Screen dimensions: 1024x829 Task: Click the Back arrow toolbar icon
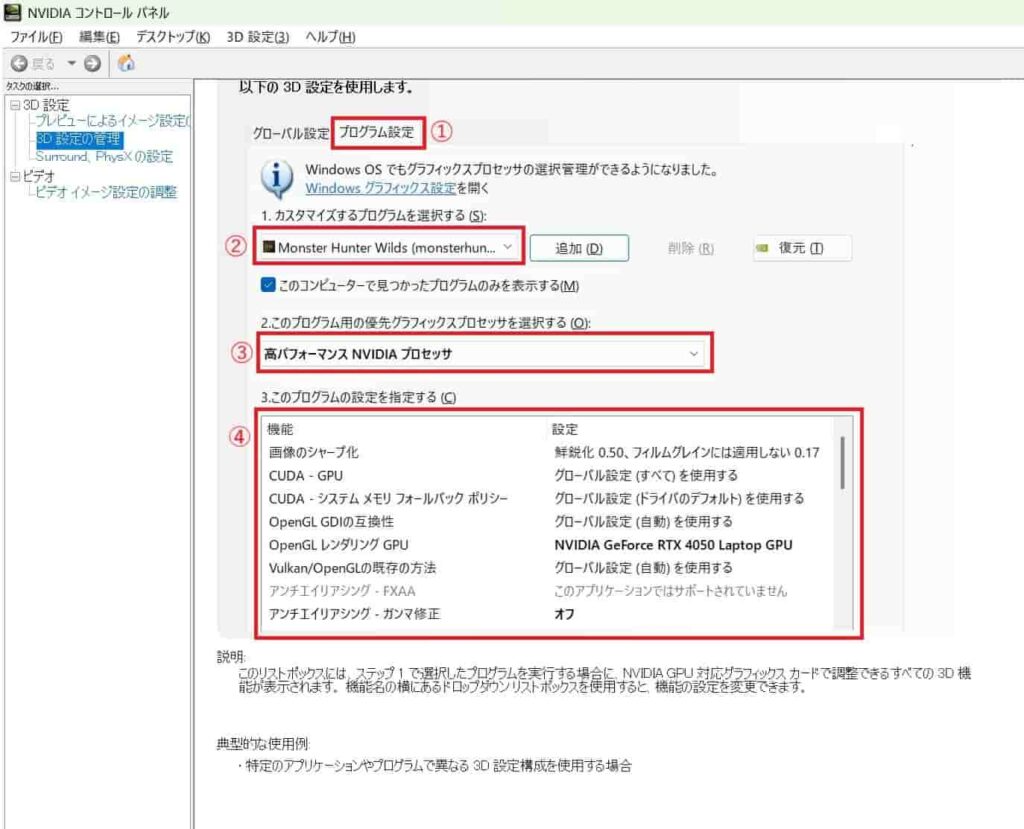(x=20, y=63)
